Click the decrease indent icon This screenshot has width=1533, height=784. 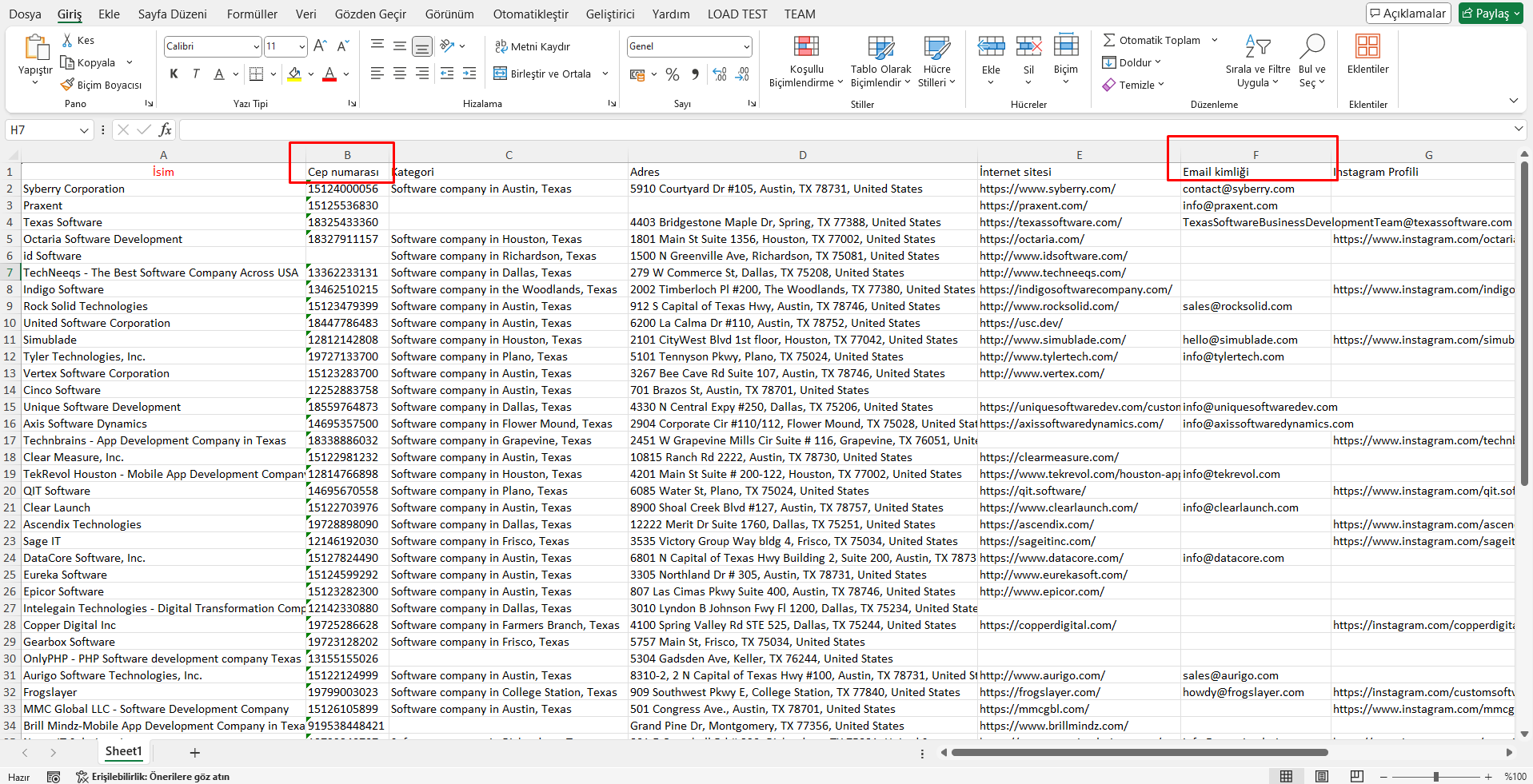[447, 74]
